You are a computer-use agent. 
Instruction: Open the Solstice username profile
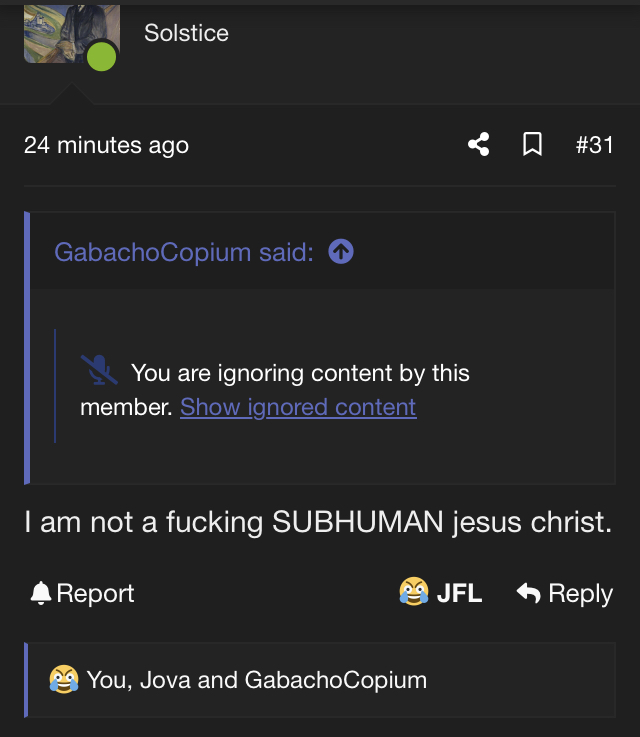[x=186, y=33]
